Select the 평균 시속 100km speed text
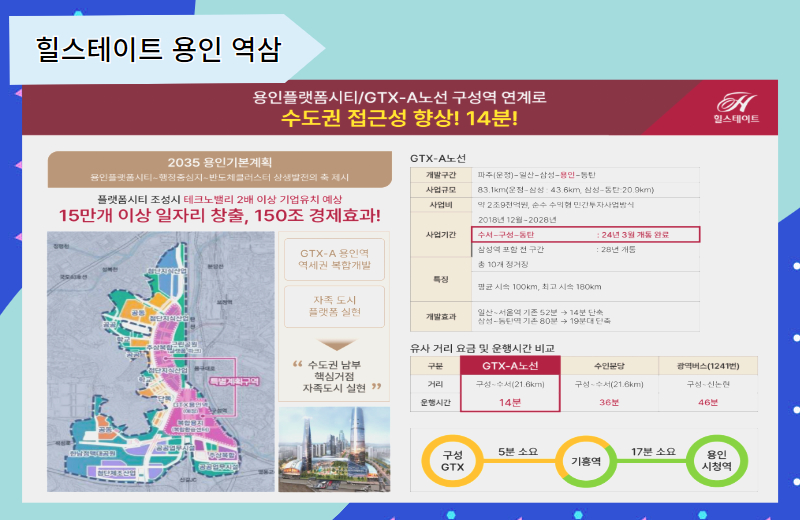The width and height of the screenshot is (800, 520). (x=539, y=287)
